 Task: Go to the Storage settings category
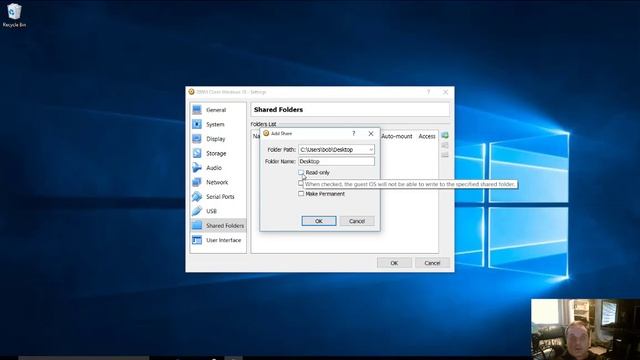[218, 153]
